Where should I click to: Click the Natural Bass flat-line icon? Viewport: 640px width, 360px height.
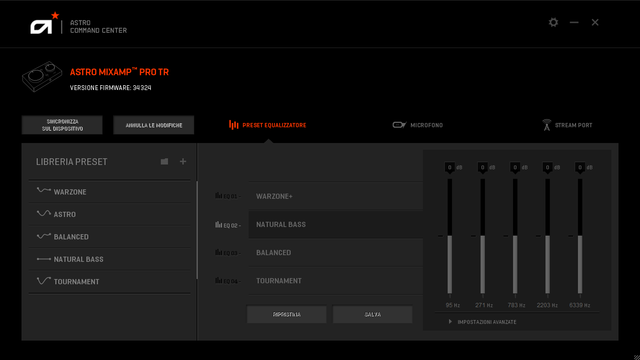[x=44, y=259]
